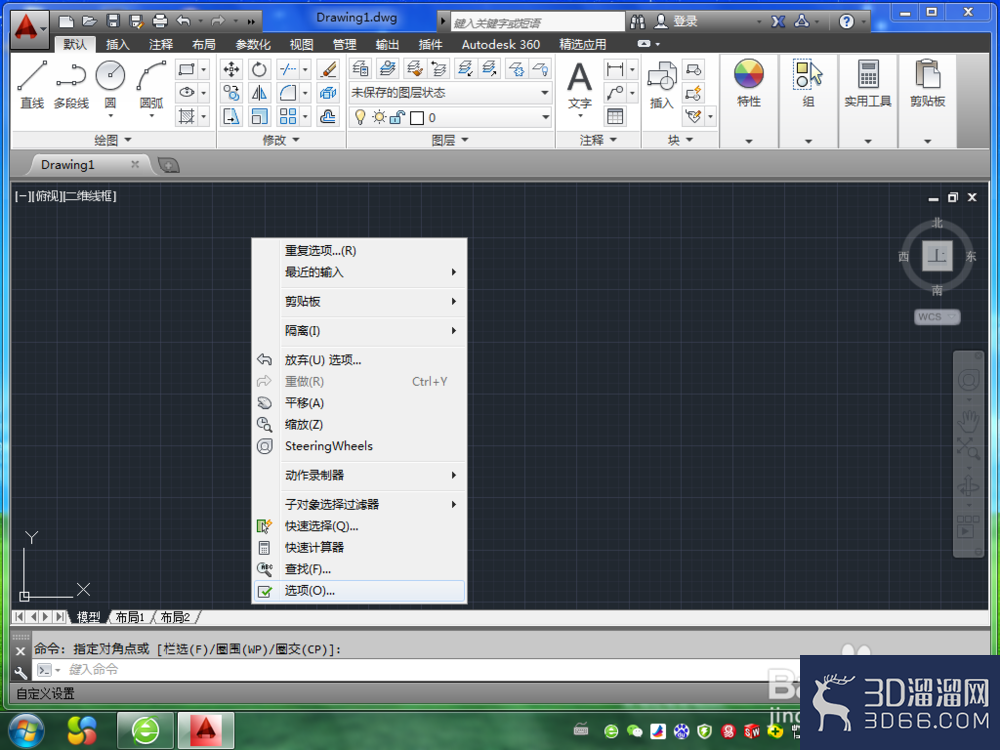This screenshot has height=750, width=1000.
Task: Toggle layer on/off light bulb
Action: tap(360, 117)
